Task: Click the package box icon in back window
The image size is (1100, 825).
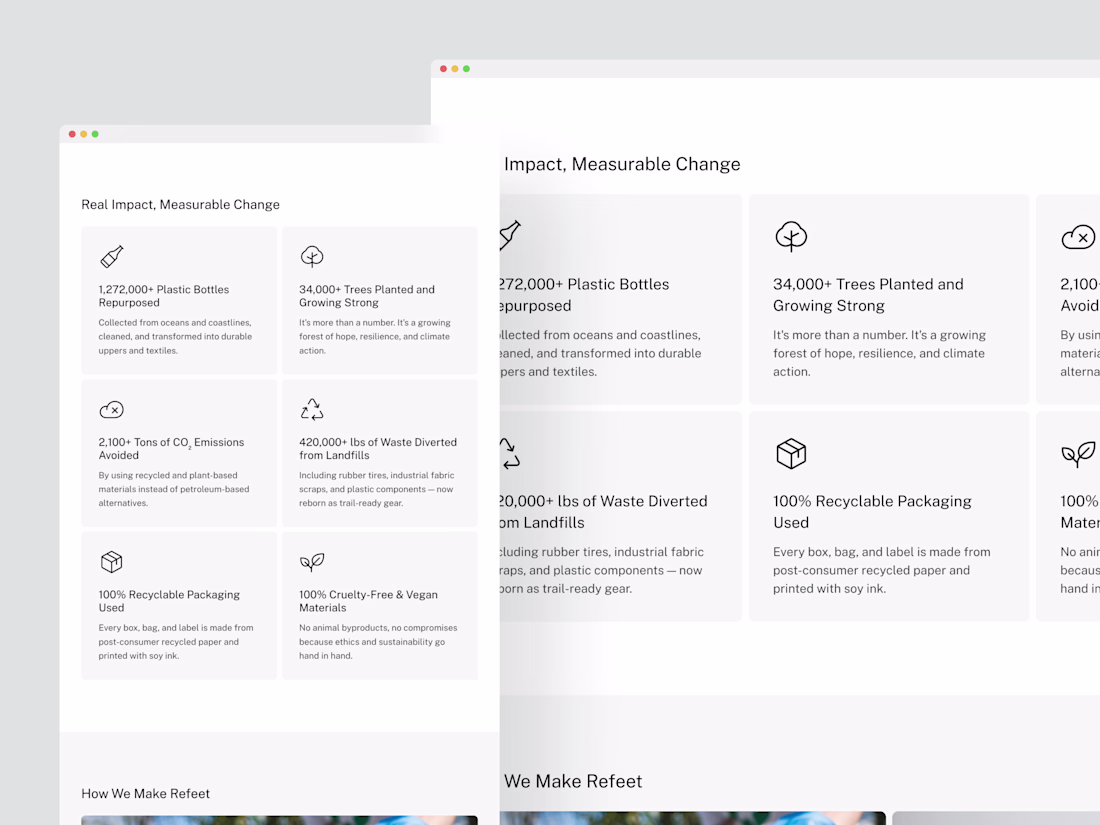Action: (791, 453)
